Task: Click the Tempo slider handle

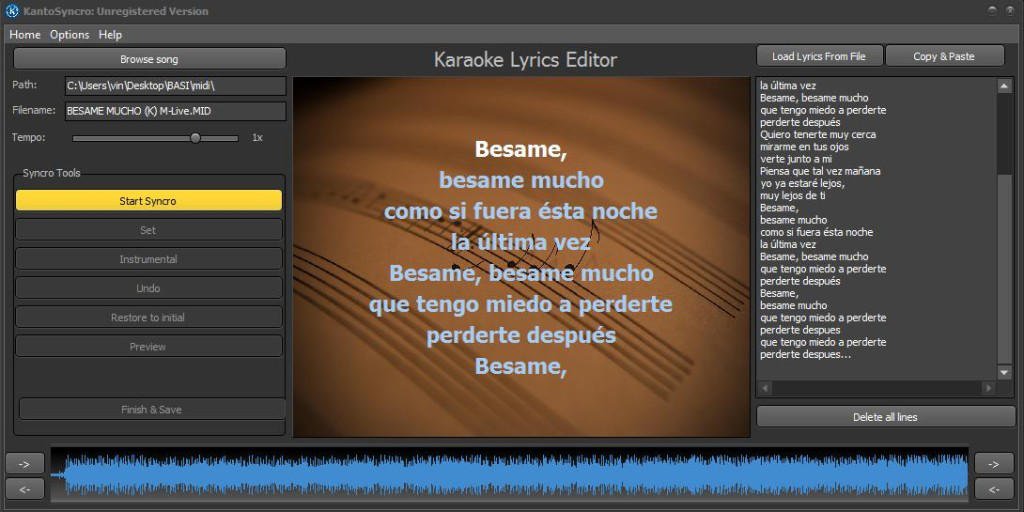Action: [x=195, y=138]
